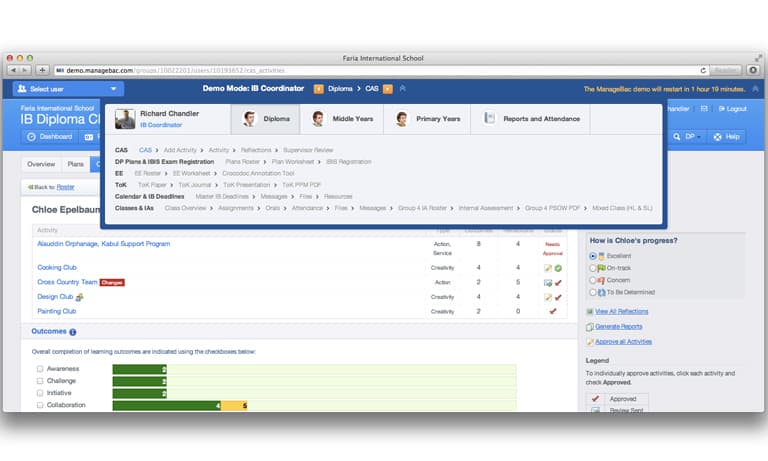Open Generate Reports link
Viewport: 768px width, 461px height.
[x=619, y=327]
